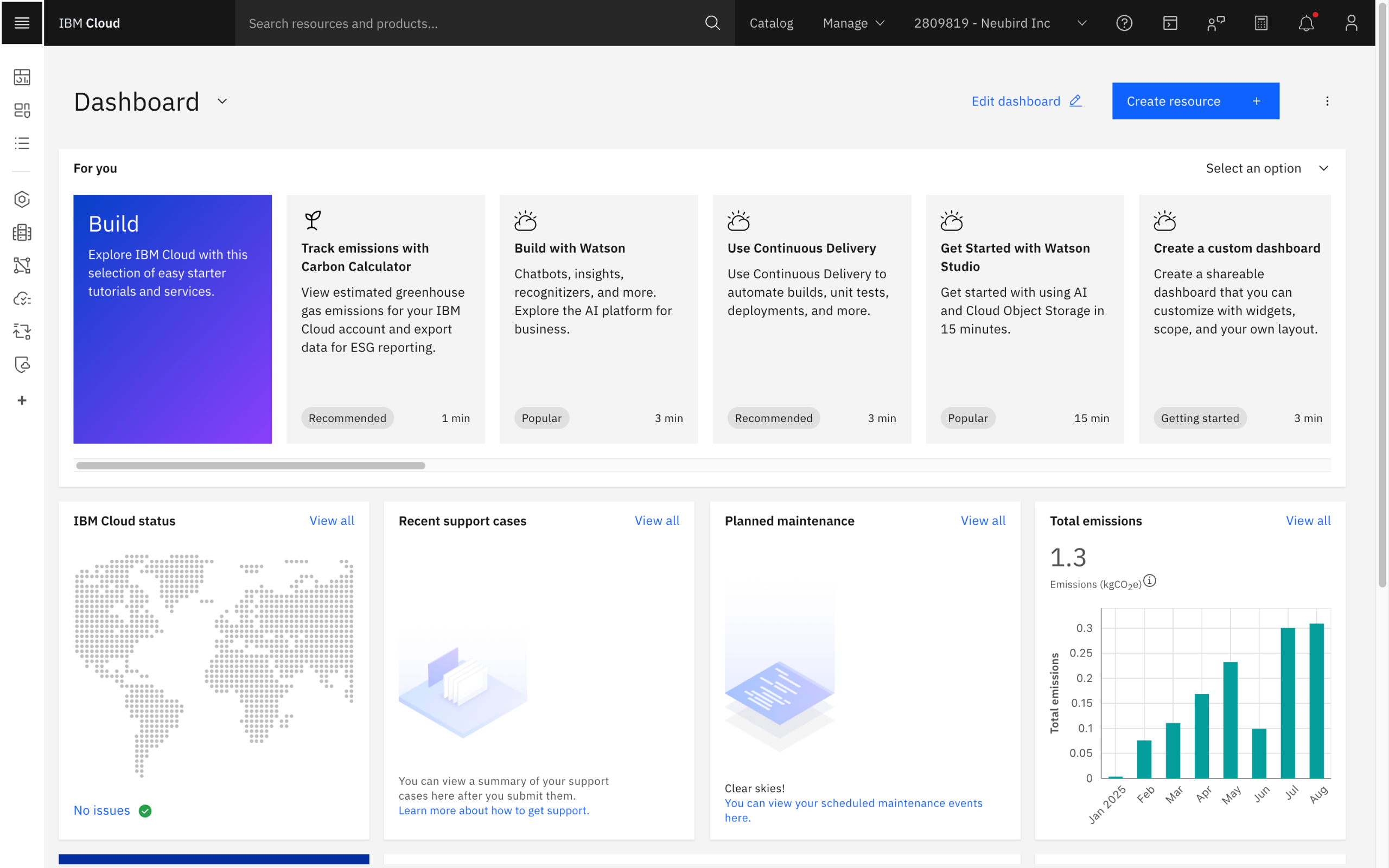Click the emissions info icon
The height and width of the screenshot is (868, 1389).
tap(1150, 580)
